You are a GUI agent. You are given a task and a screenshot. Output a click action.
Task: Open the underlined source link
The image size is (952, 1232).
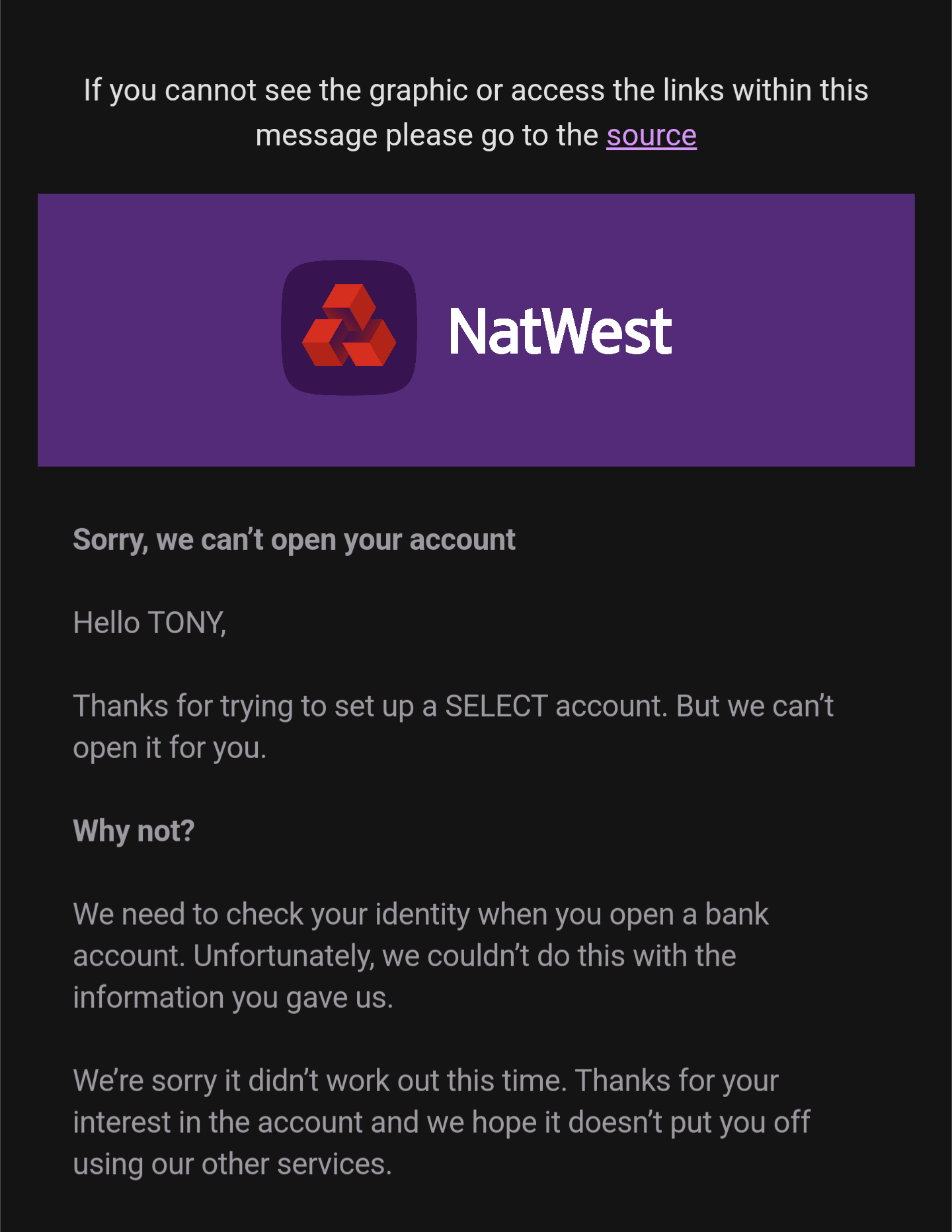pyautogui.click(x=651, y=135)
